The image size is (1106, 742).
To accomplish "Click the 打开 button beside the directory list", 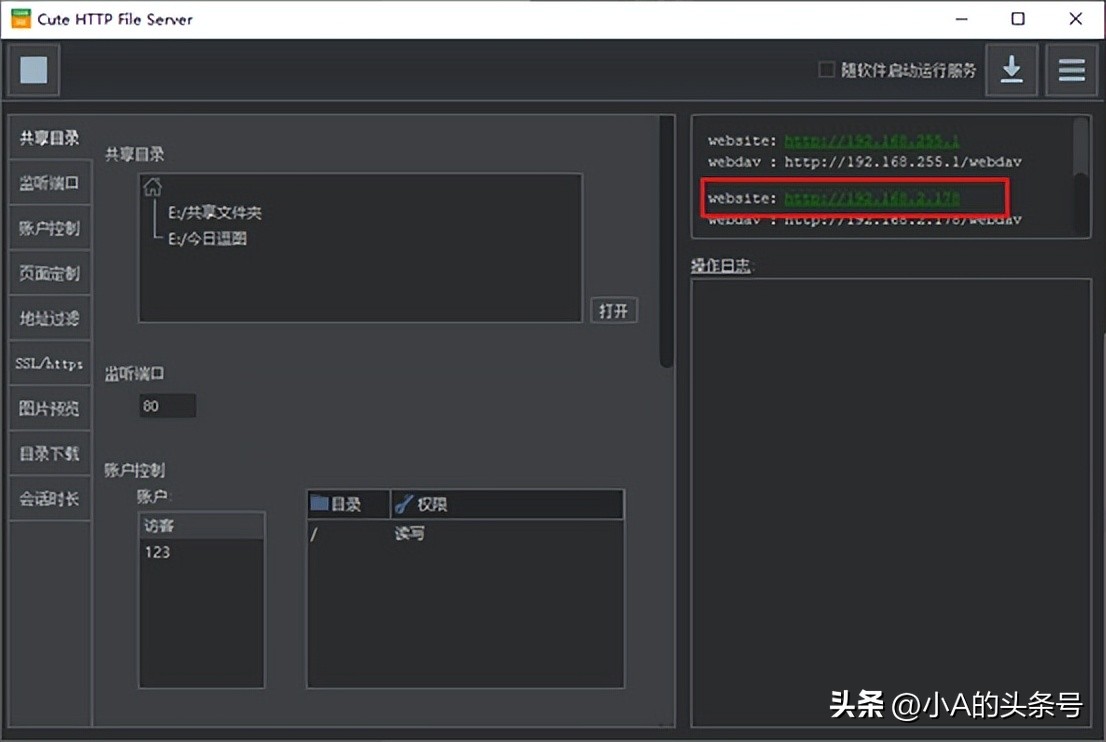I will click(x=614, y=310).
